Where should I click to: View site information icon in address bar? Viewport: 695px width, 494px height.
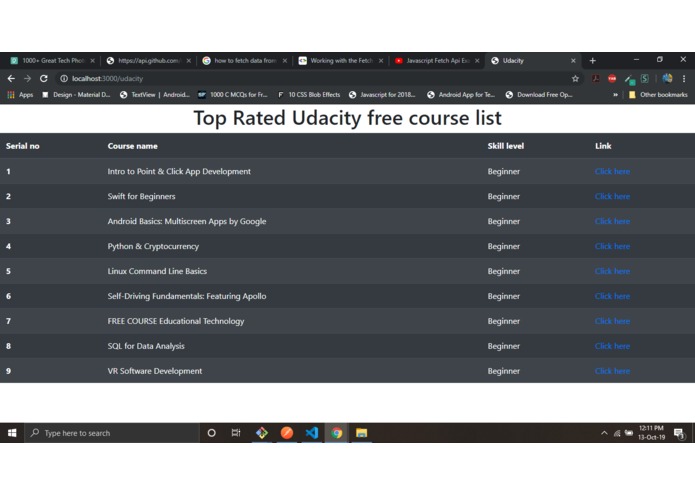click(x=64, y=78)
